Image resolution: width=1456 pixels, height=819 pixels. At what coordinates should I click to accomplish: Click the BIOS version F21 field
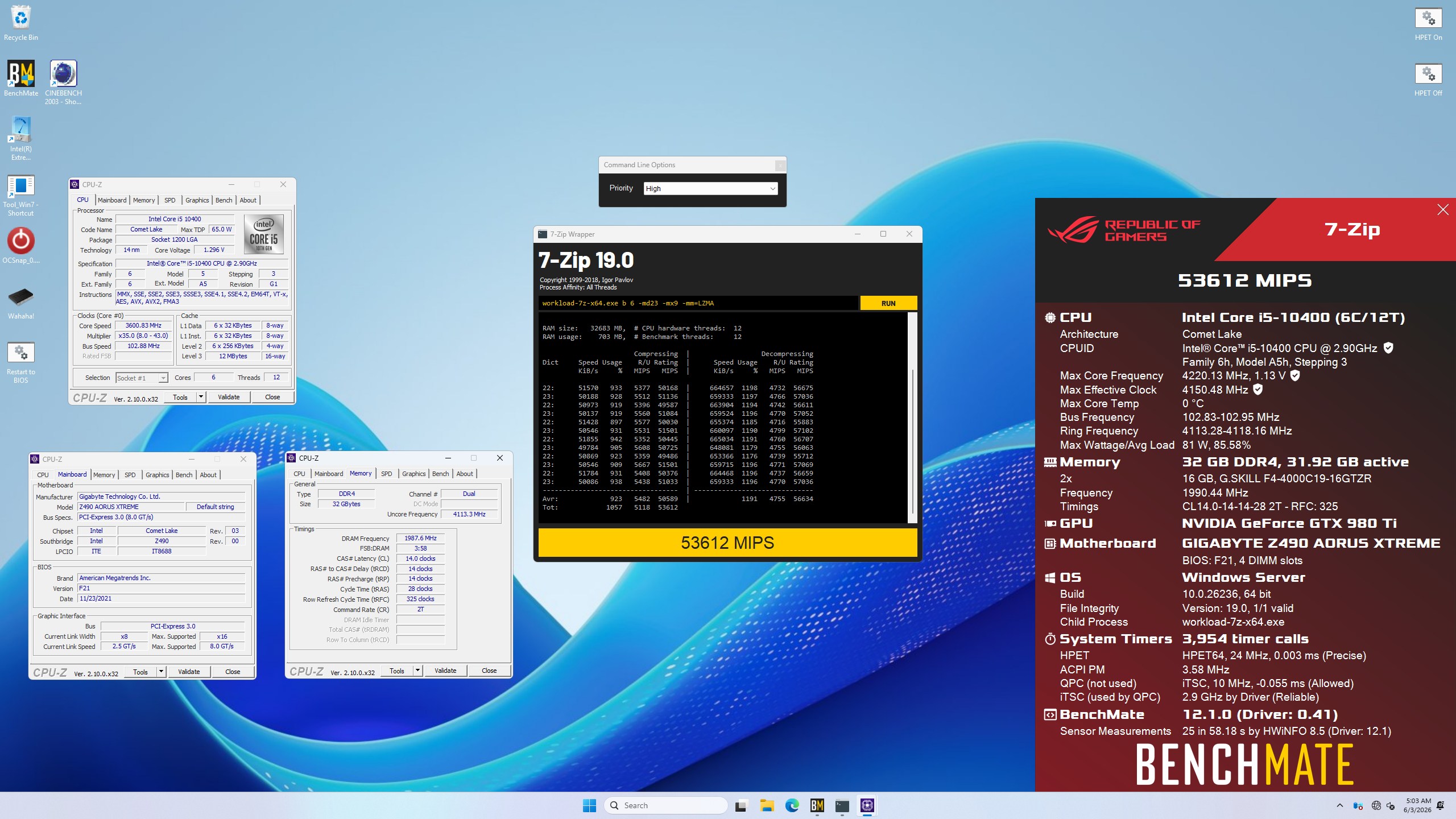pyautogui.click(x=161, y=589)
